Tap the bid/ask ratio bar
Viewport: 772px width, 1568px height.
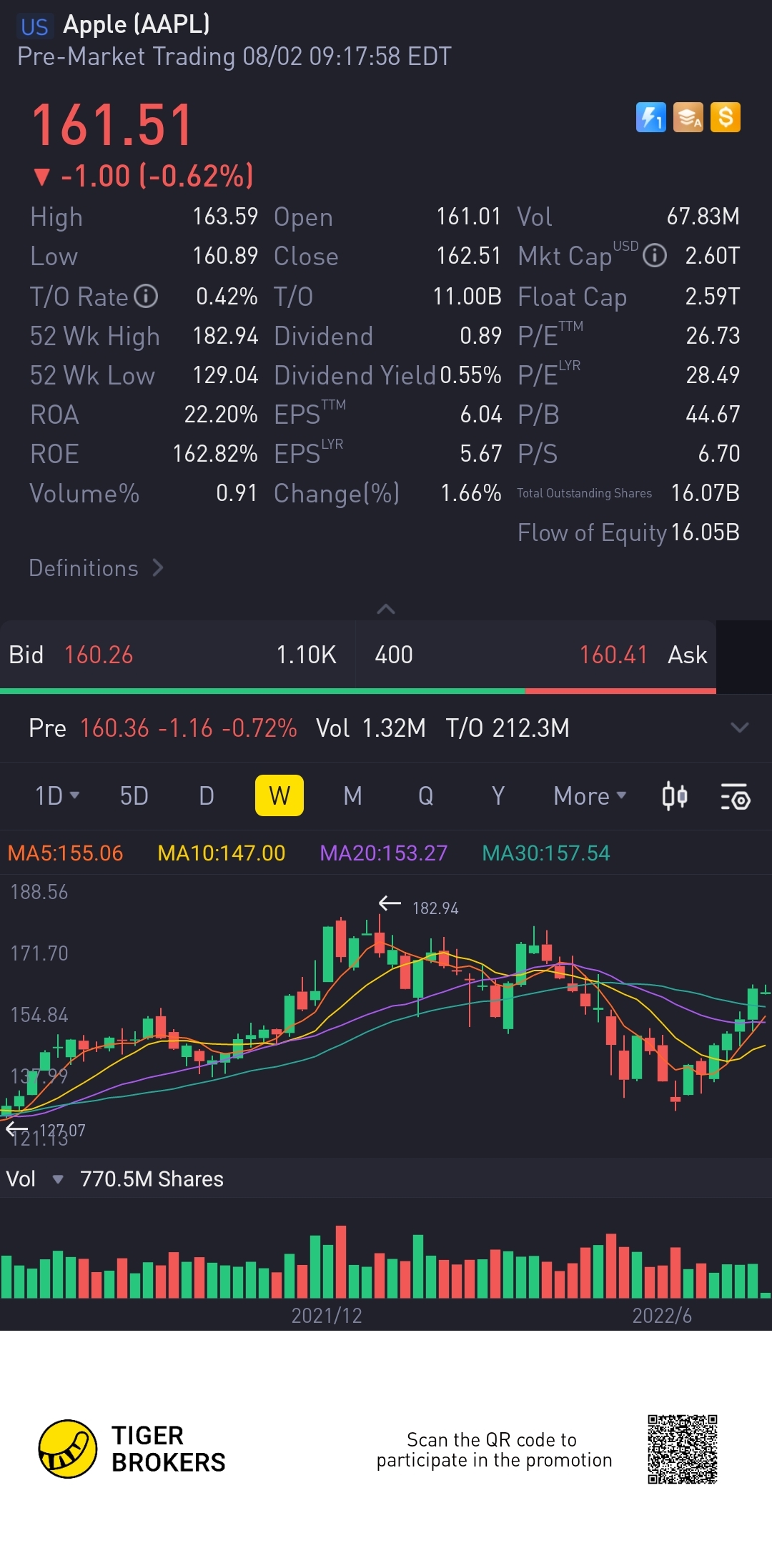pos(358,691)
